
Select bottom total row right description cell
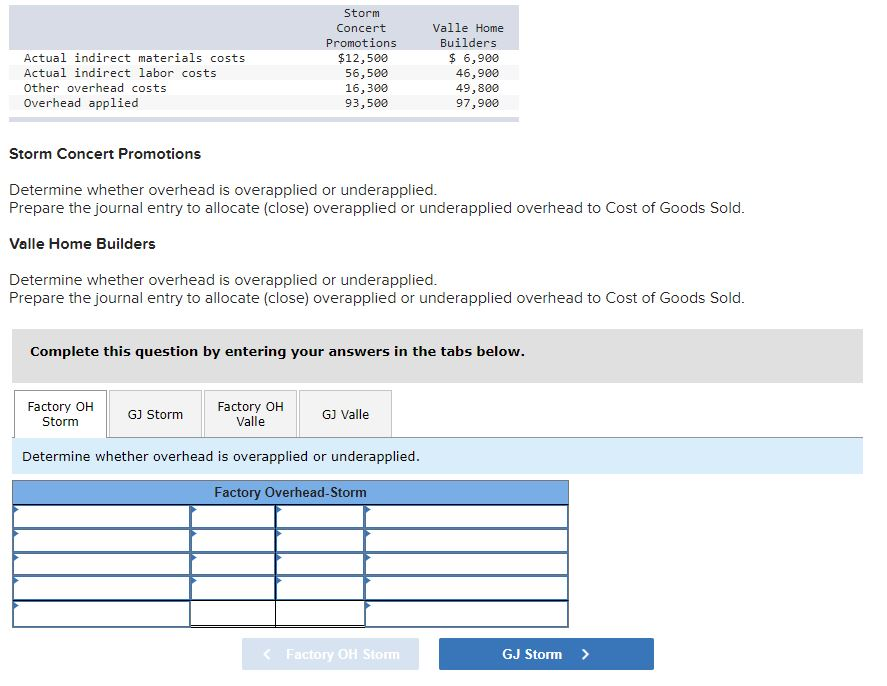pyautogui.click(x=467, y=614)
